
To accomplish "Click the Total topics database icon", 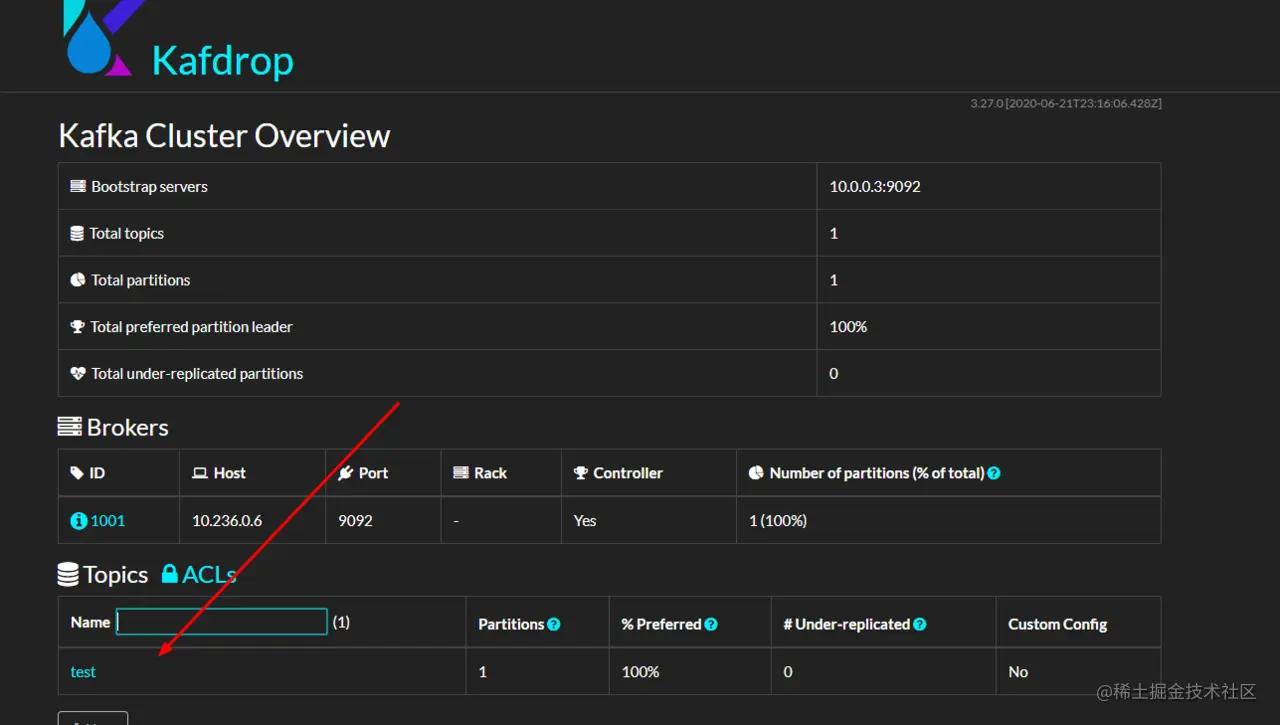I will pyautogui.click(x=77, y=233).
